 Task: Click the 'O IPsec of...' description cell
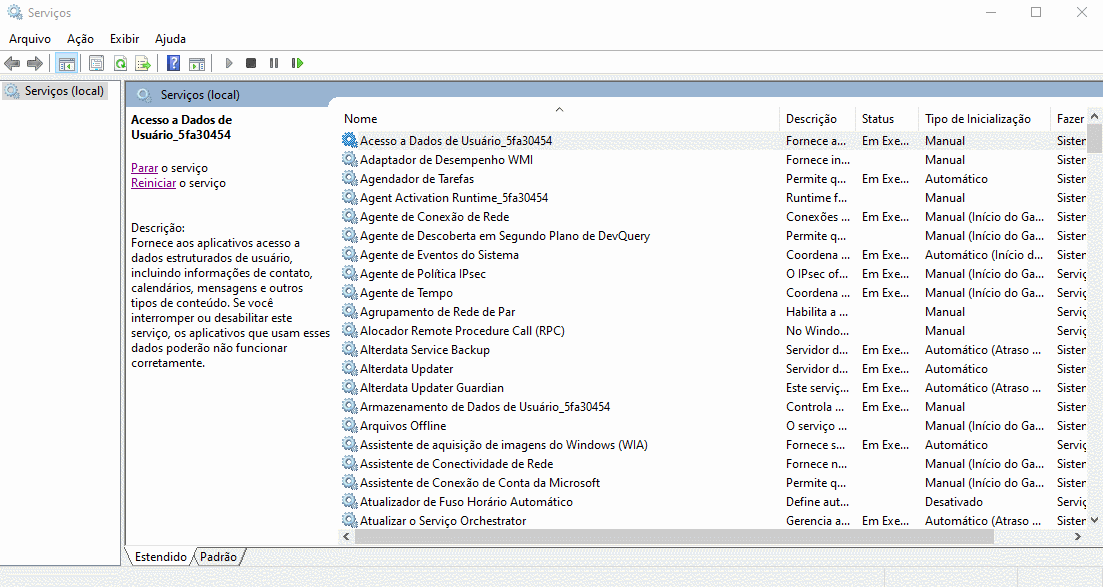pyautogui.click(x=817, y=273)
